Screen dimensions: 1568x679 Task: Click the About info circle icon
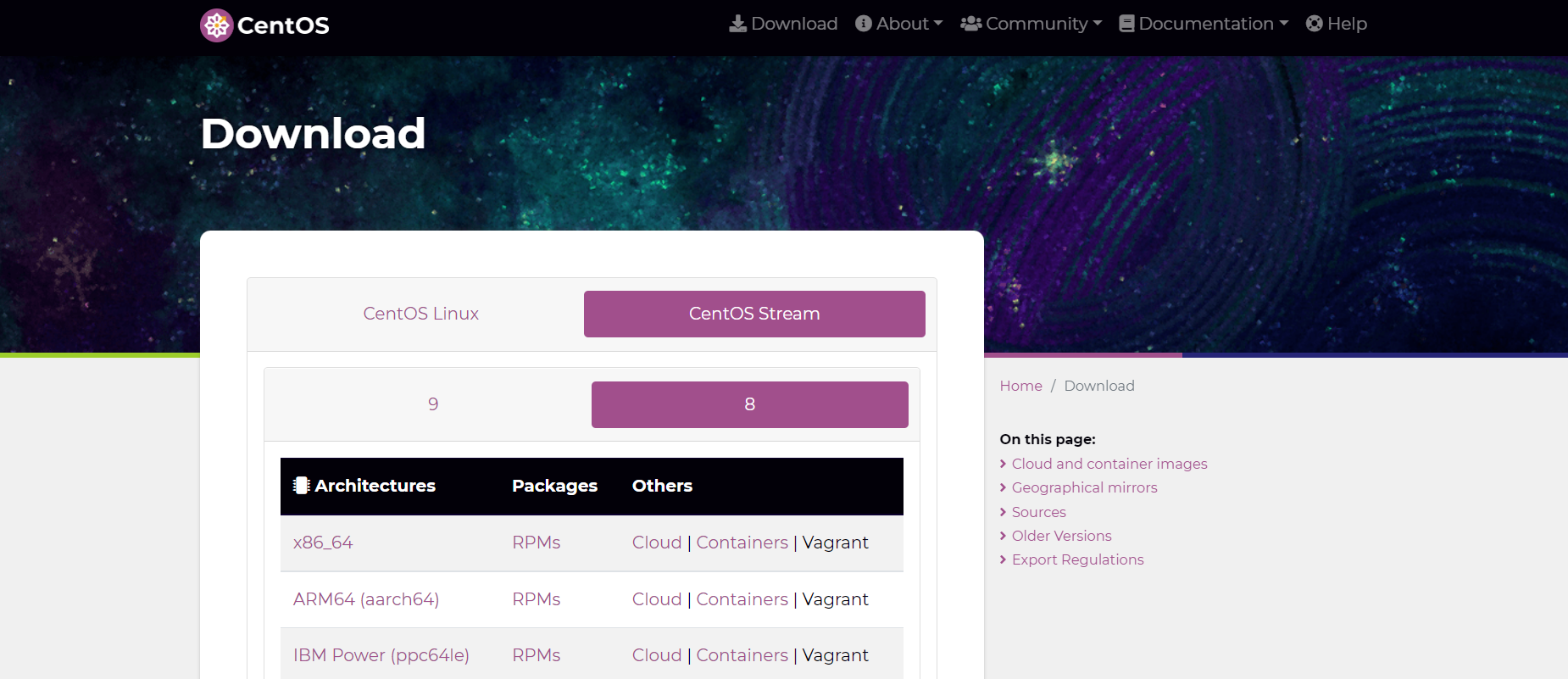point(864,24)
